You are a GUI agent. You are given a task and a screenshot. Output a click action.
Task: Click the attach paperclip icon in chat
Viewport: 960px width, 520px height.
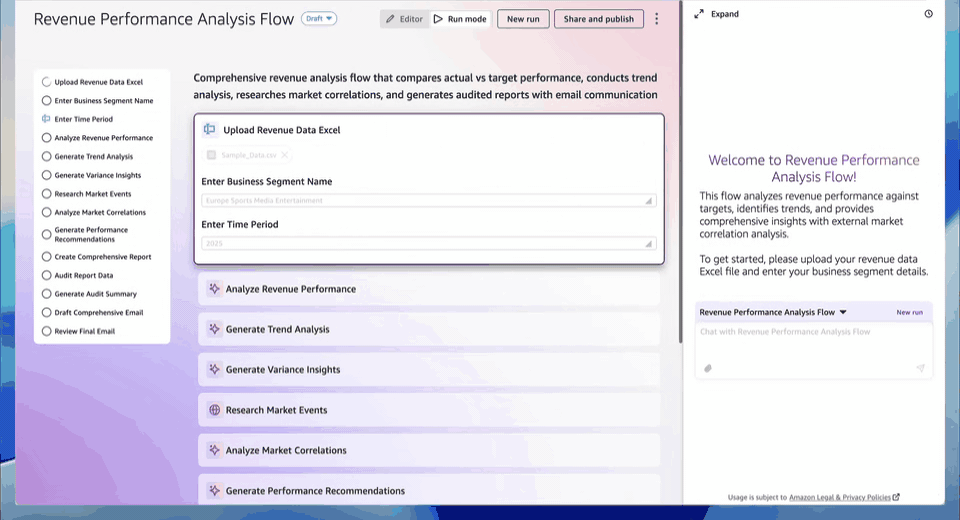click(x=708, y=368)
